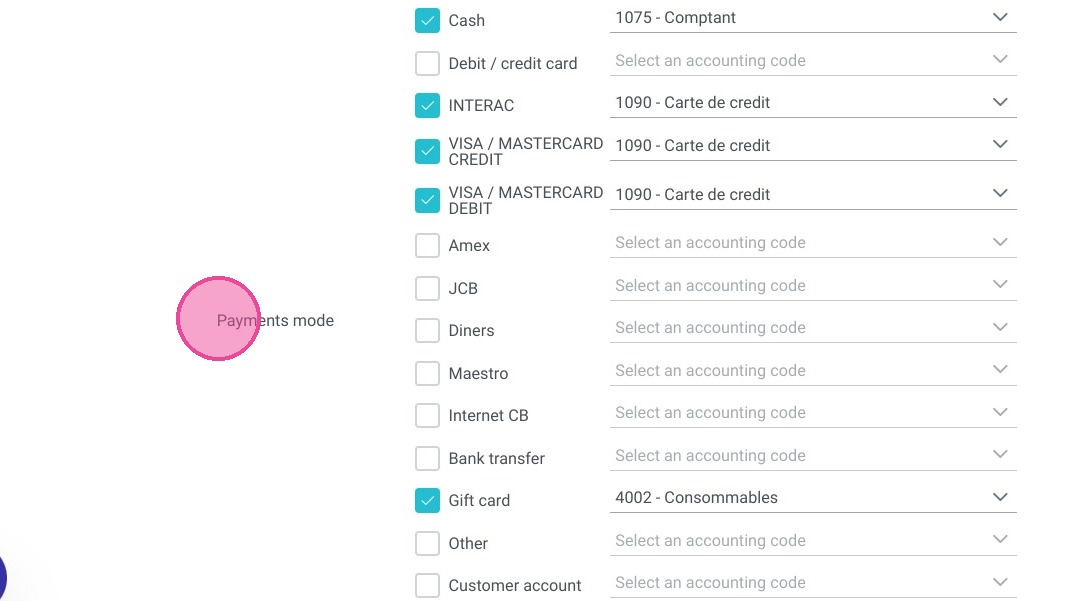Click the Amex label text
This screenshot has width=1075, height=601.
point(469,245)
